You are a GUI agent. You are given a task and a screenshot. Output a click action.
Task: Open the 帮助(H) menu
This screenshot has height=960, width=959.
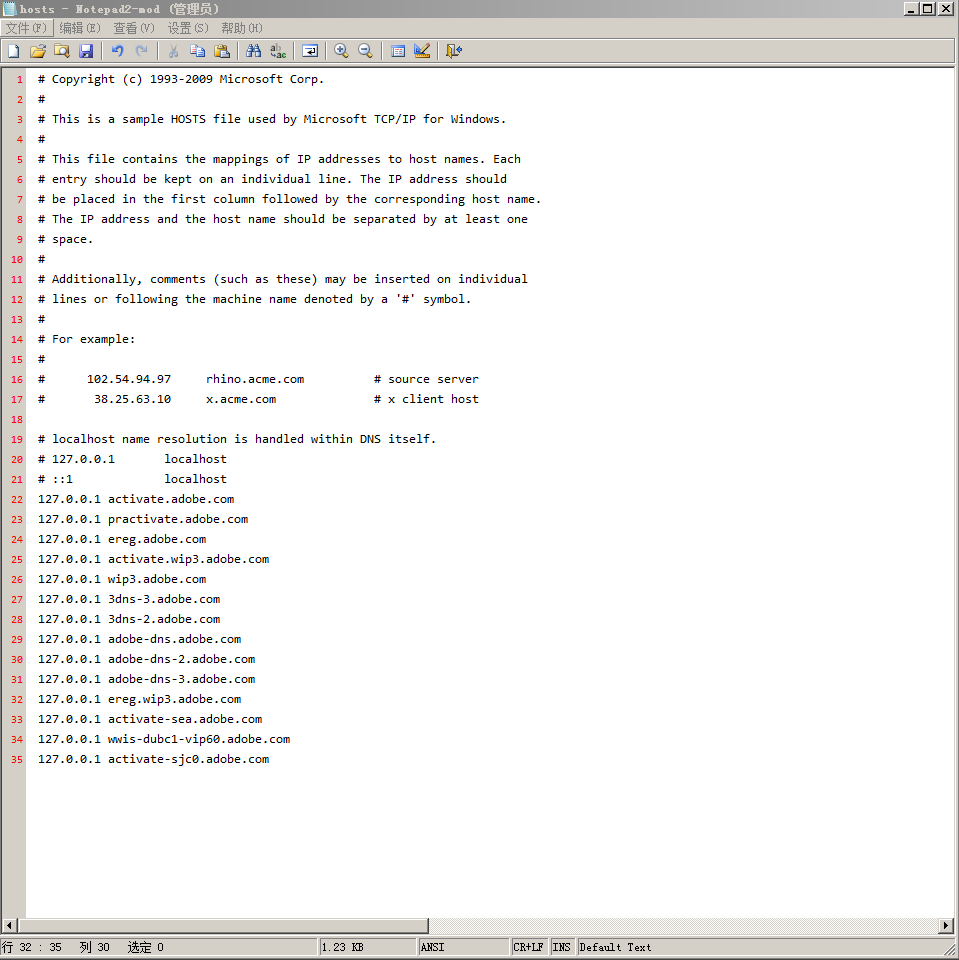(x=242, y=28)
